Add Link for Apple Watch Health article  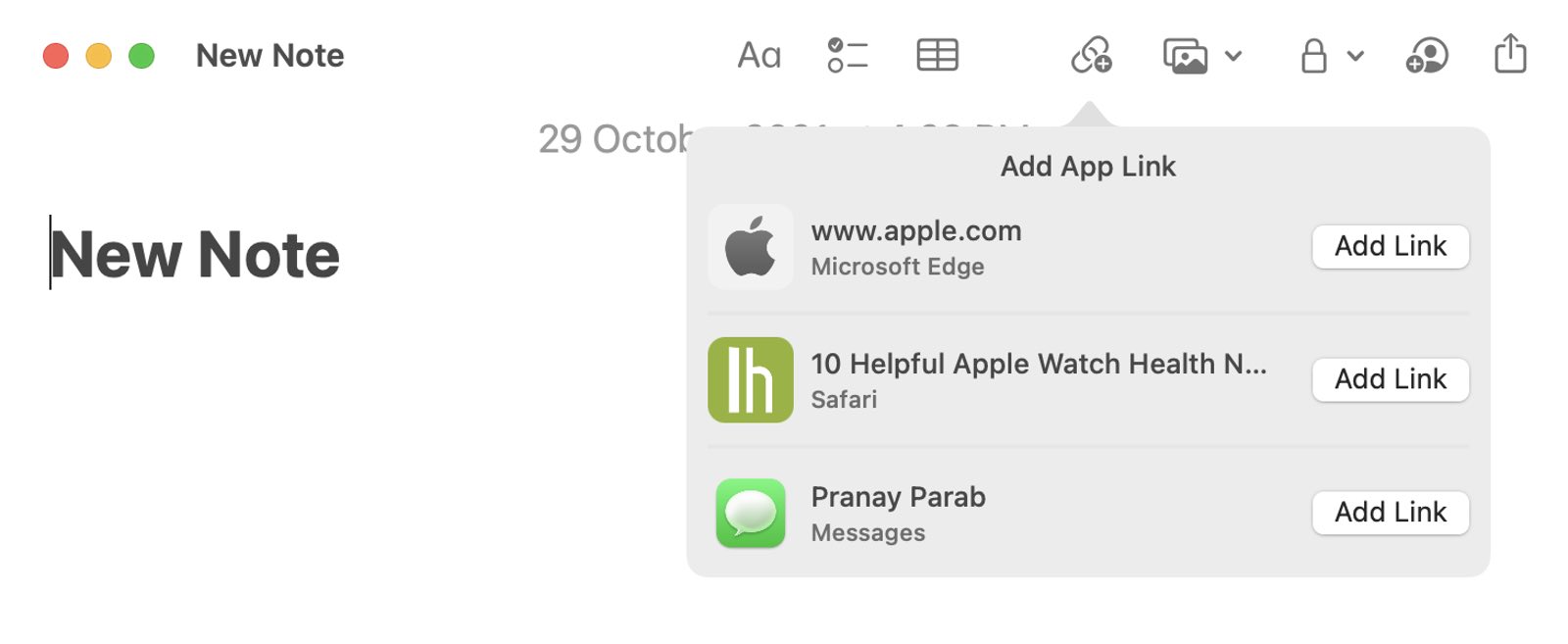click(1390, 379)
